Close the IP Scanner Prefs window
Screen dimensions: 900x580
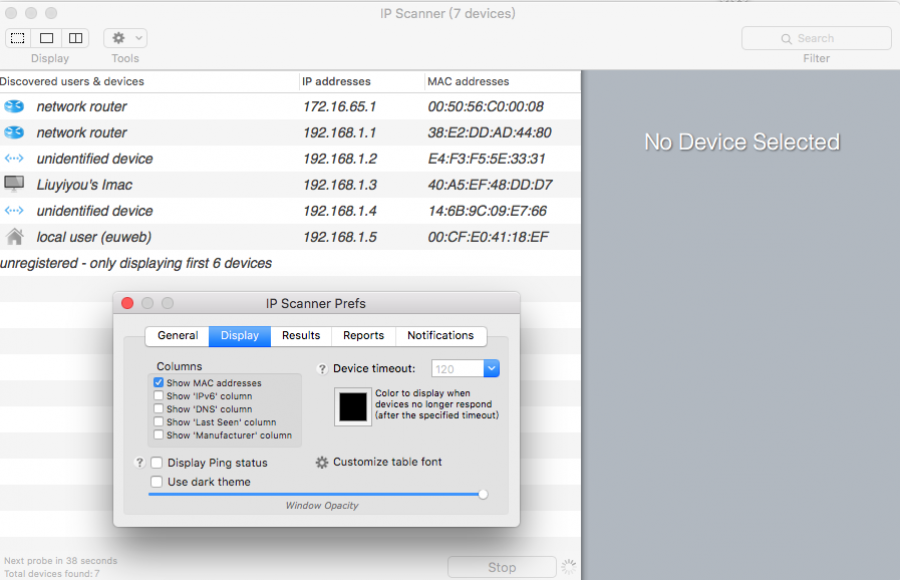point(127,303)
